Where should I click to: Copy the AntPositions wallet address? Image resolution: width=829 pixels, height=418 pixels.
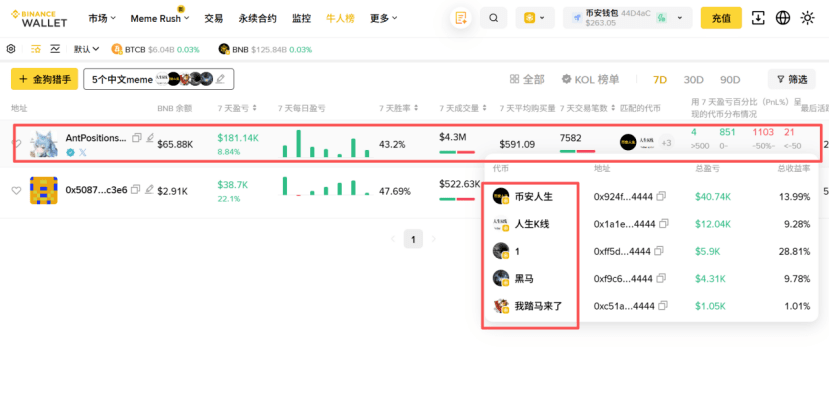[x=137, y=138]
